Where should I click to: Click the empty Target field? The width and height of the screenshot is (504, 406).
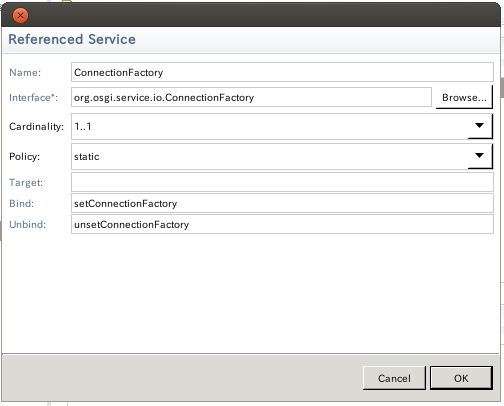tap(282, 182)
